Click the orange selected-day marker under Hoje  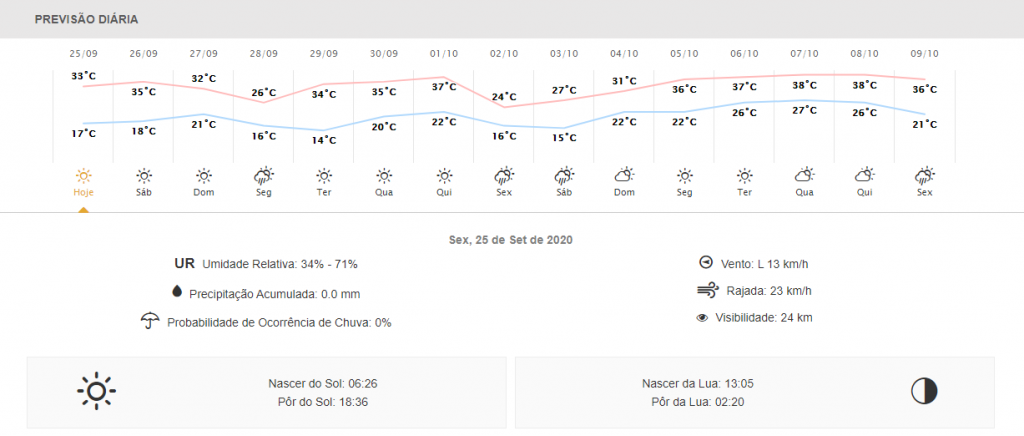click(83, 209)
